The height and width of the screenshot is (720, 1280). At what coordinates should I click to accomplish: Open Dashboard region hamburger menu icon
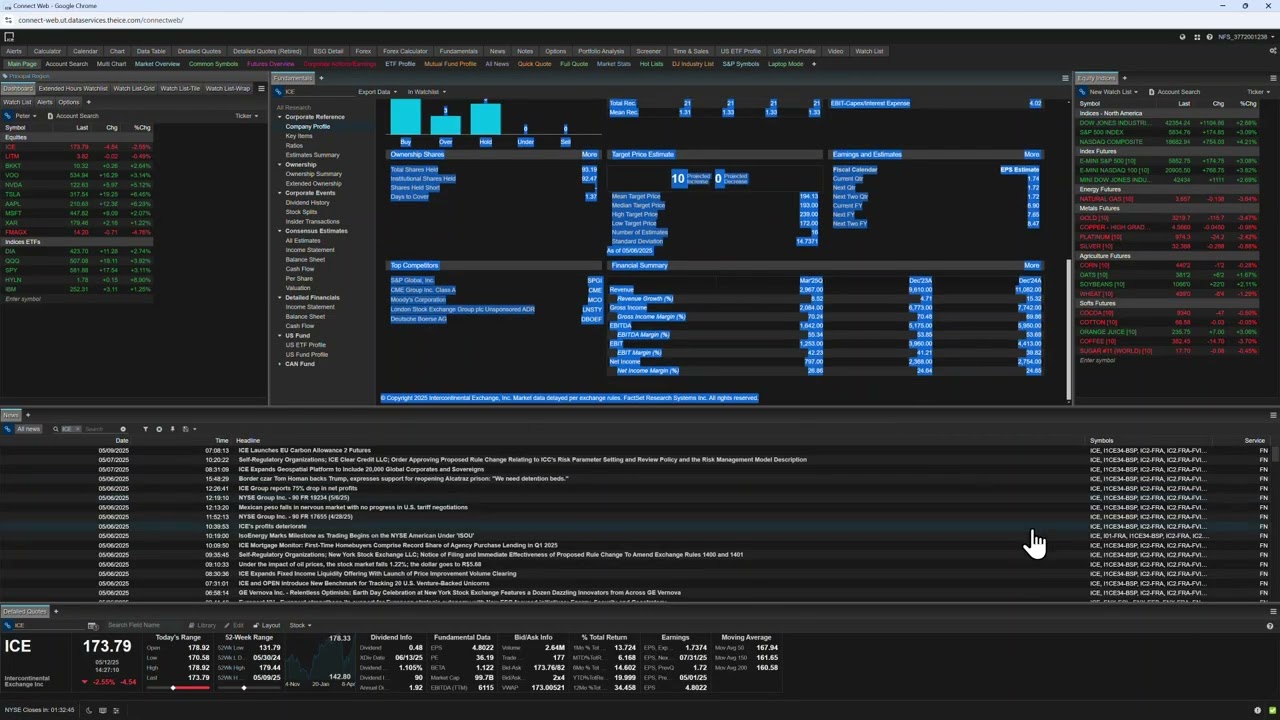tap(261, 89)
